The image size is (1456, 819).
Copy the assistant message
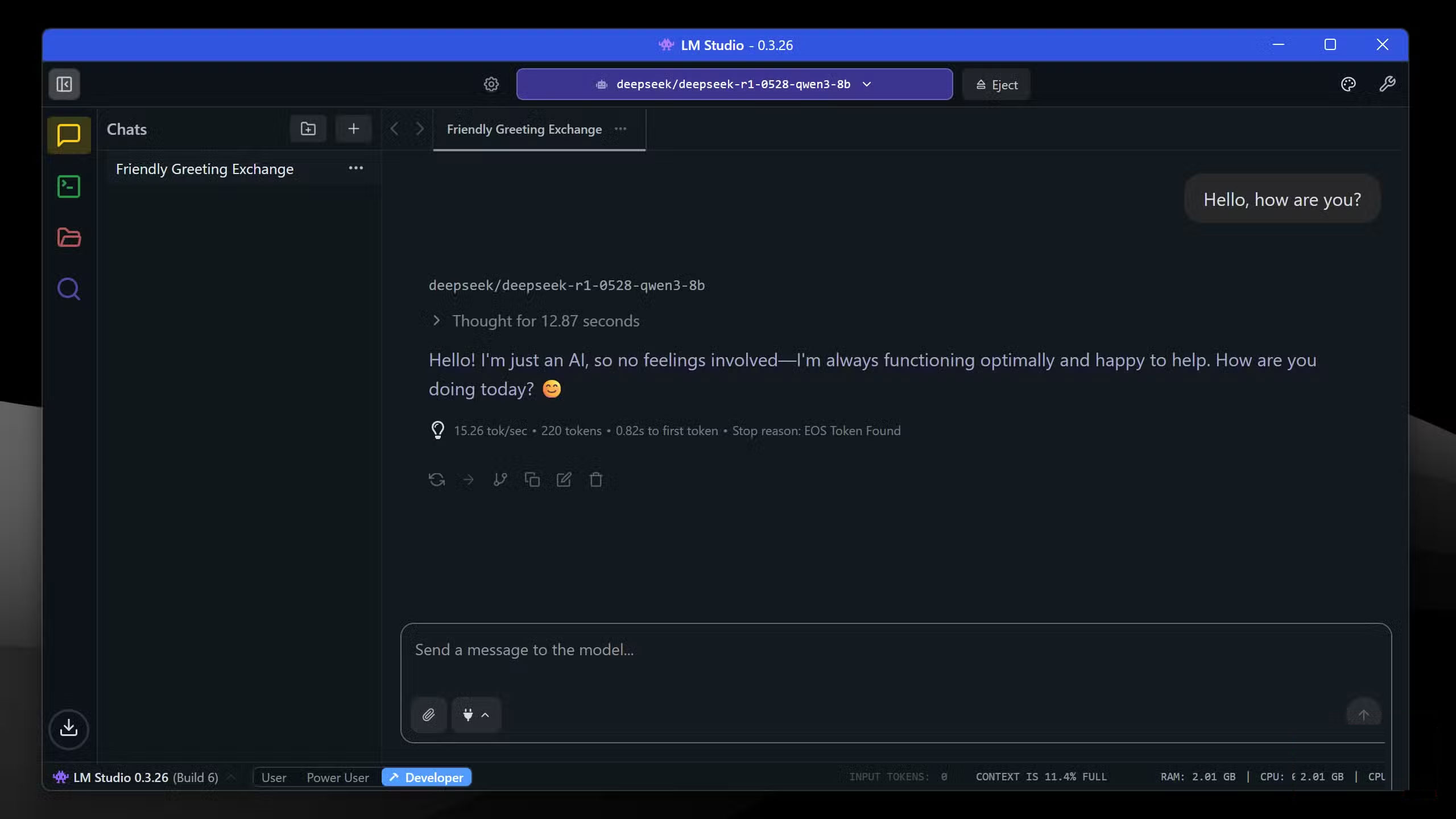tap(532, 480)
